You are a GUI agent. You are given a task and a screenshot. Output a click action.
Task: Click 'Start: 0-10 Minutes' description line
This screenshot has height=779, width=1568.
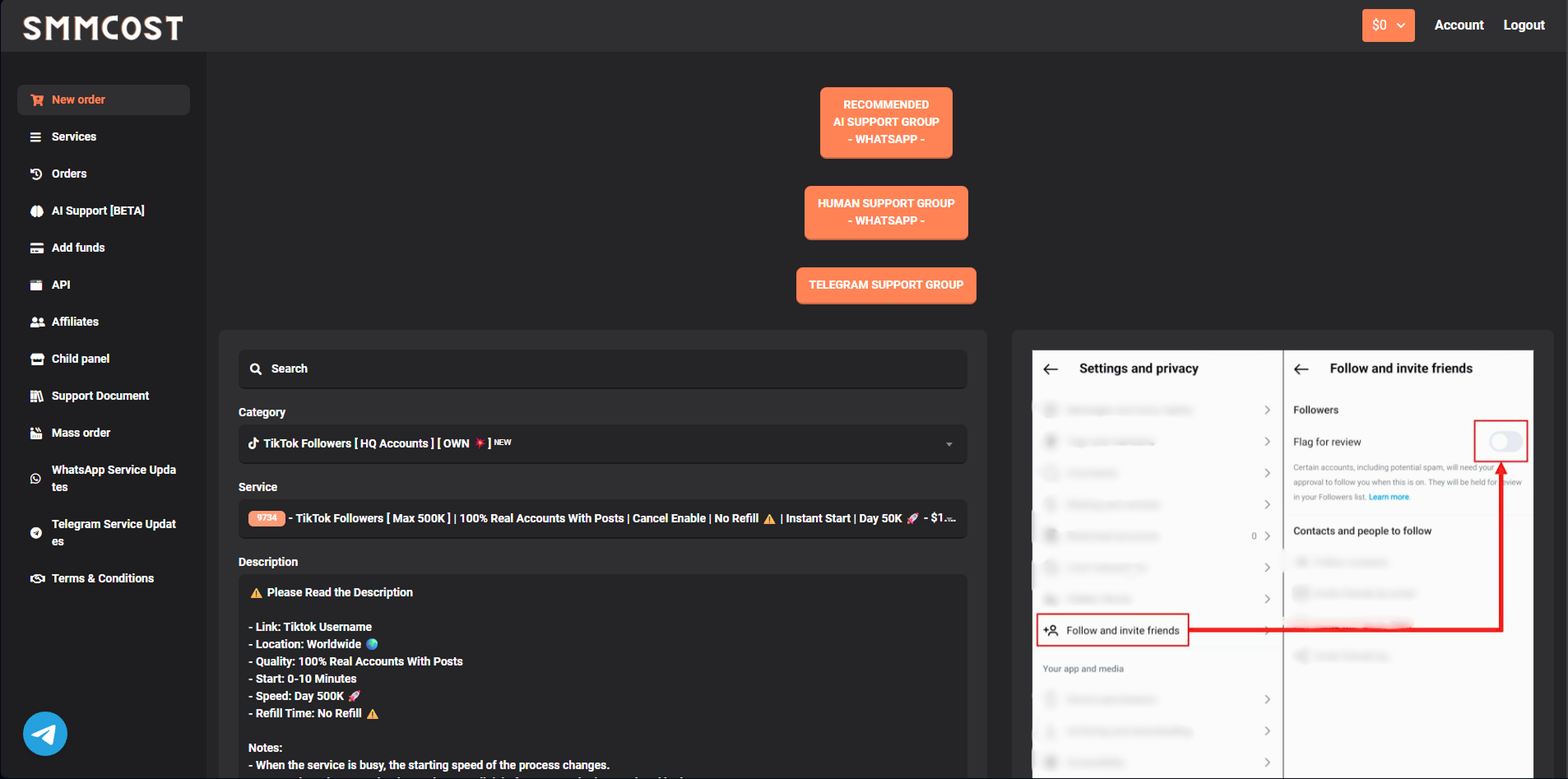point(302,679)
